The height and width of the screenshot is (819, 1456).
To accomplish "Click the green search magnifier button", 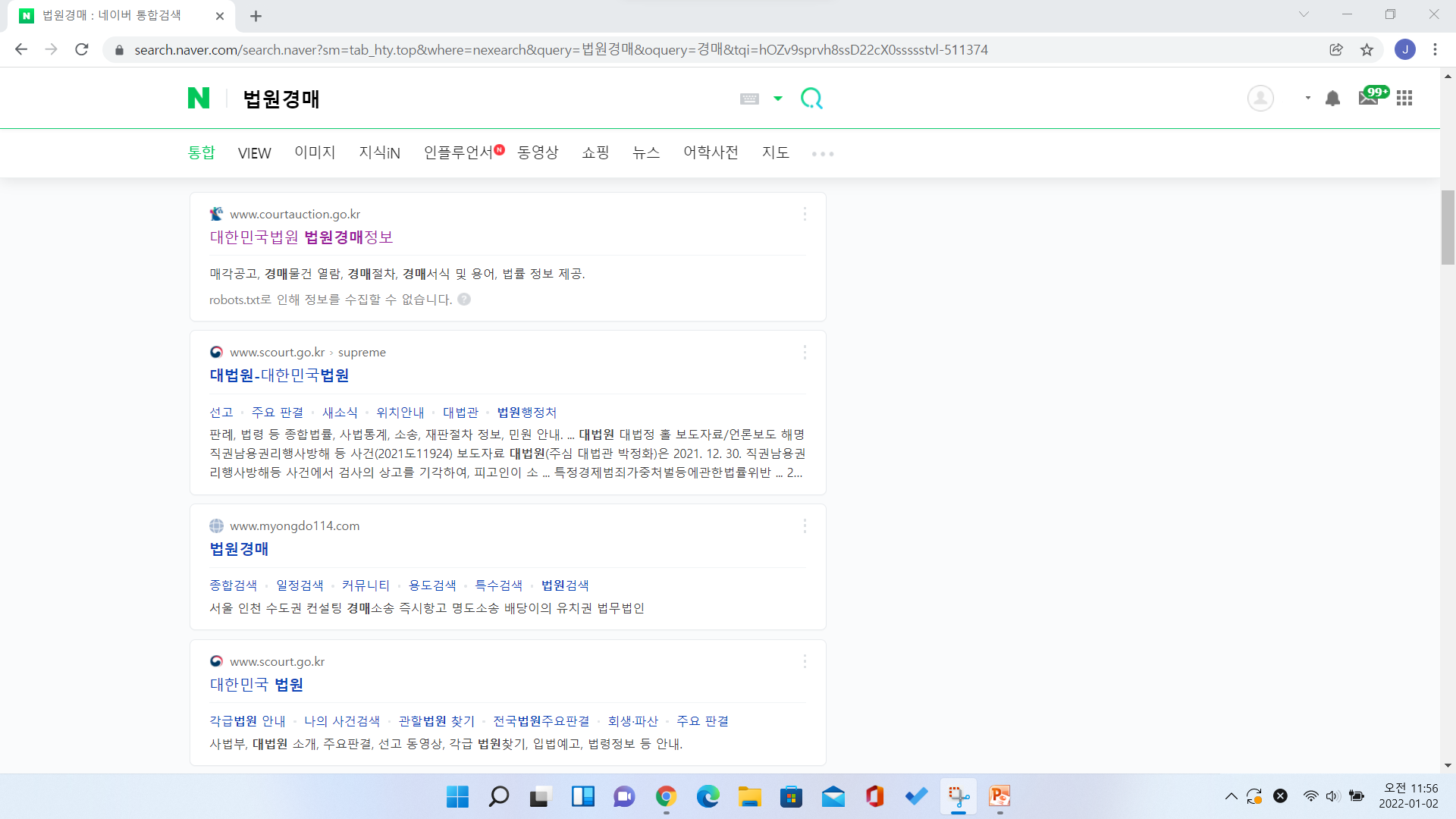I will tap(811, 99).
